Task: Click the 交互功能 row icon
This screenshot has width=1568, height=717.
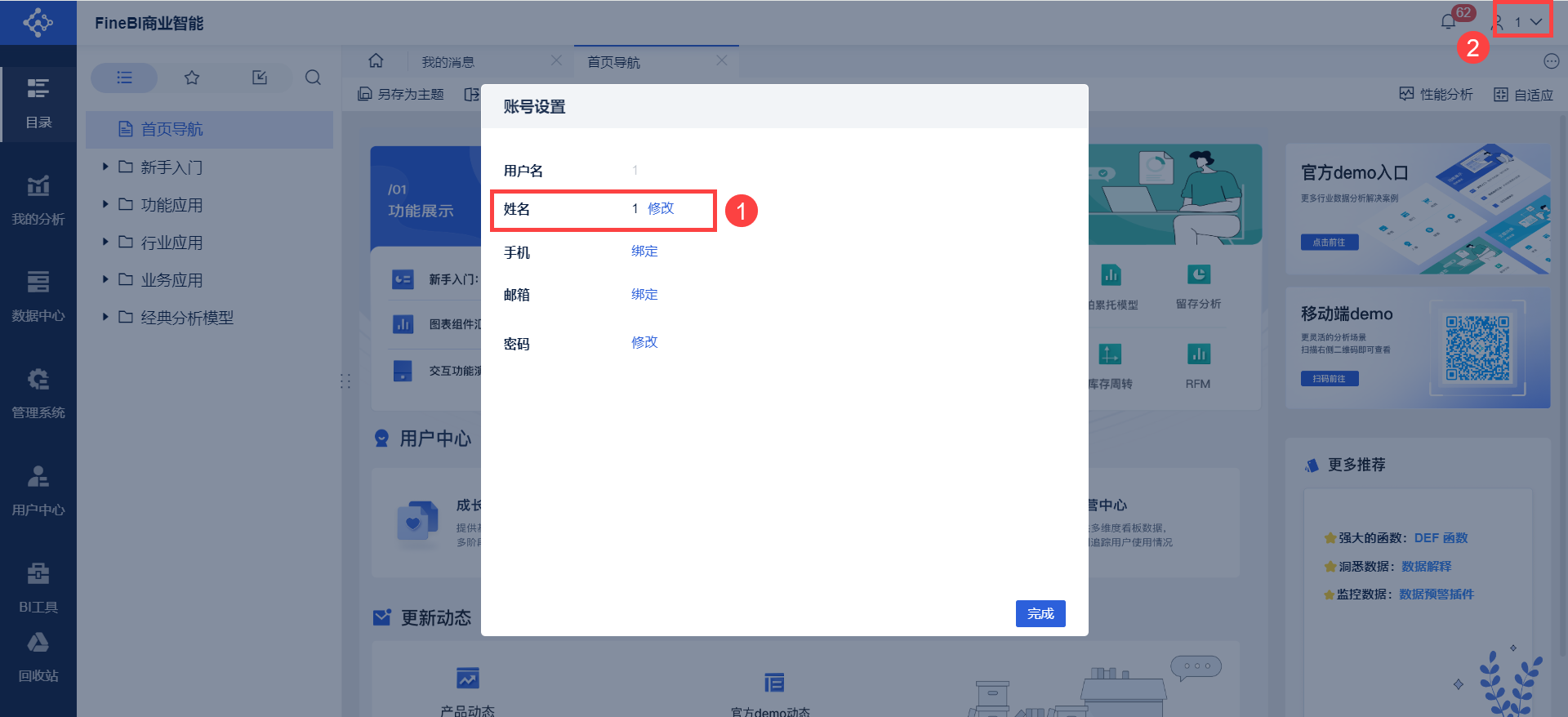Action: (x=403, y=371)
